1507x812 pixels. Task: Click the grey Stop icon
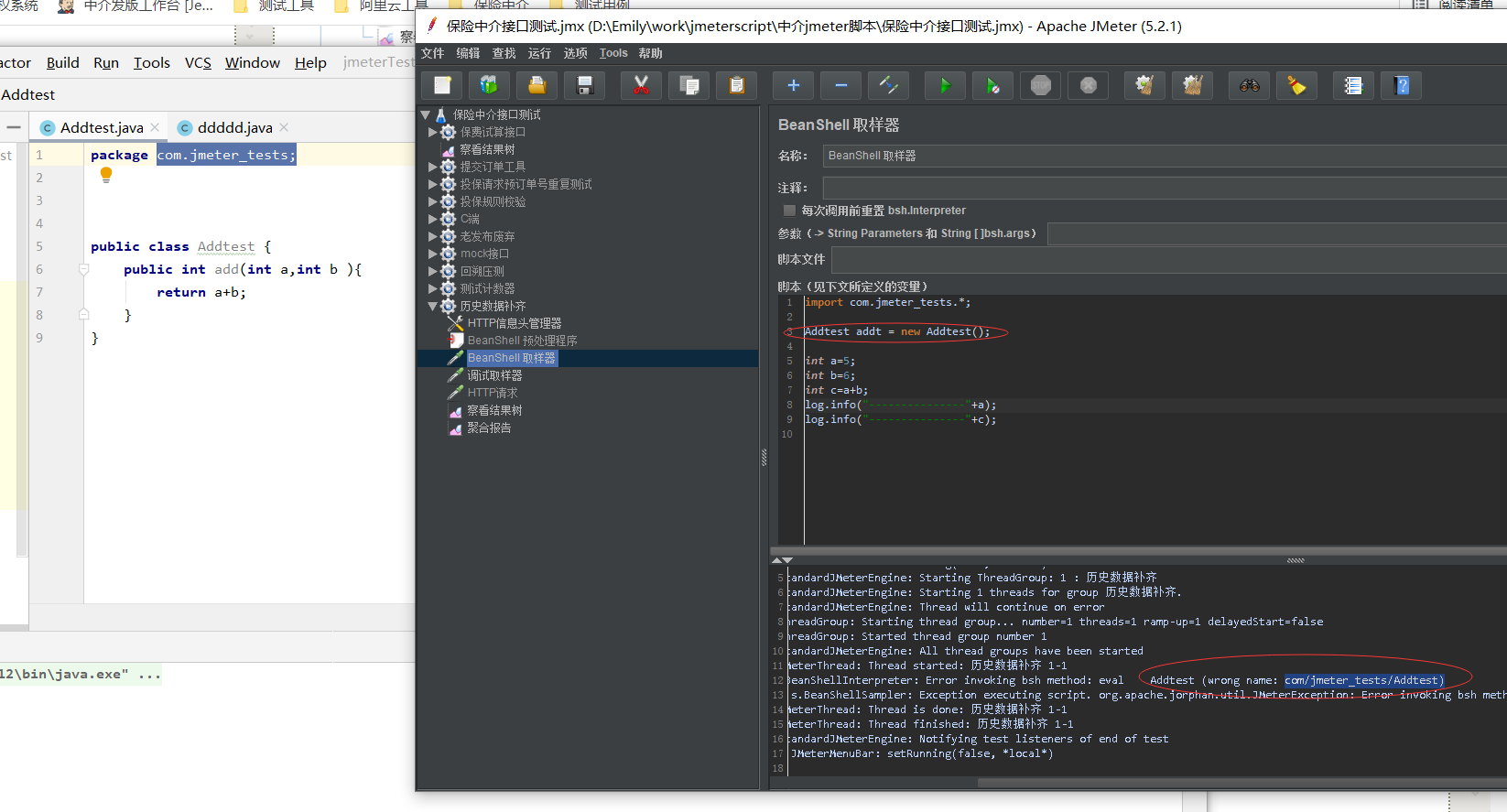tap(1041, 85)
